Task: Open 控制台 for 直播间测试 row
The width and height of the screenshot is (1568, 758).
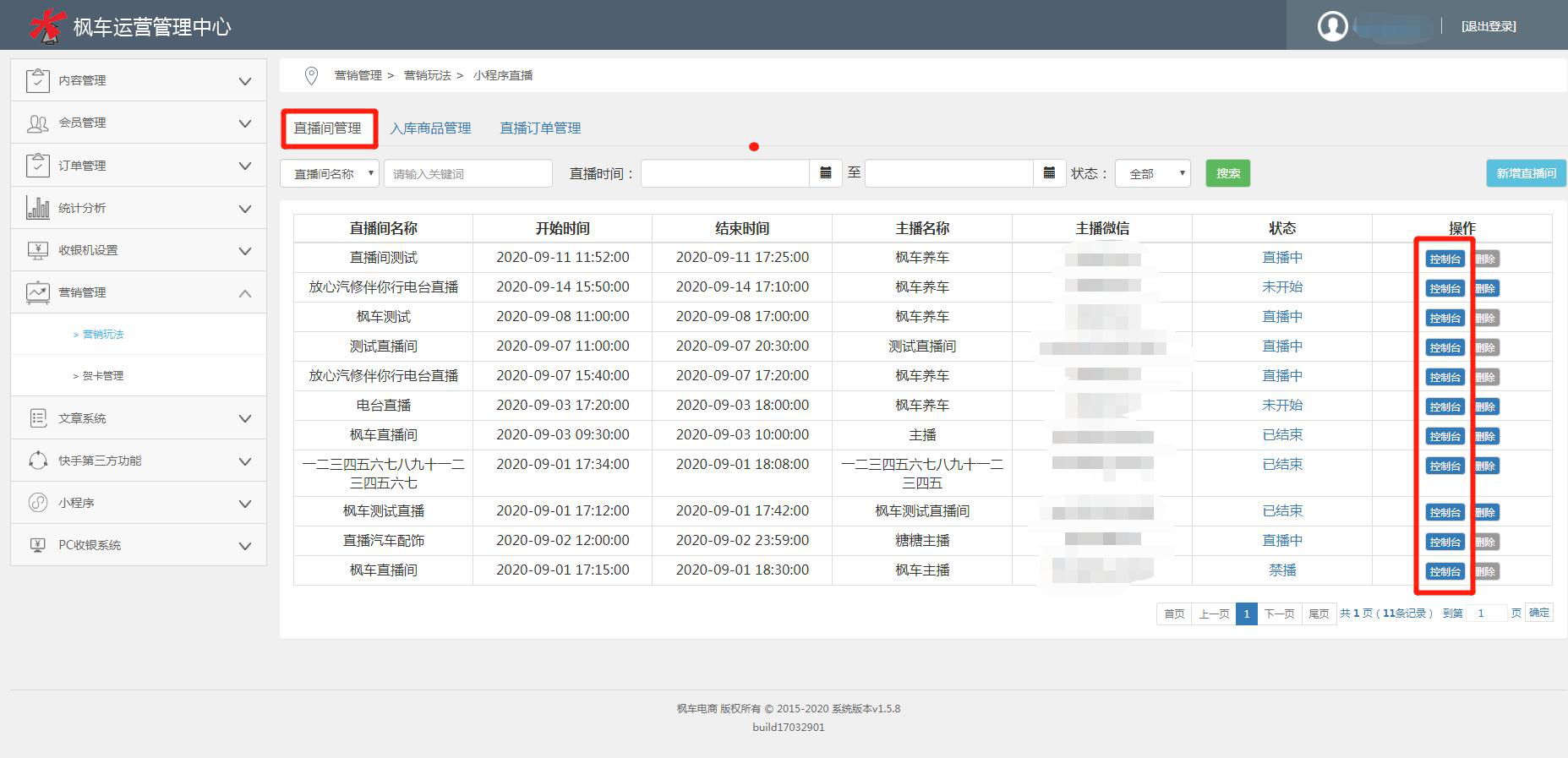Action: click(1445, 259)
